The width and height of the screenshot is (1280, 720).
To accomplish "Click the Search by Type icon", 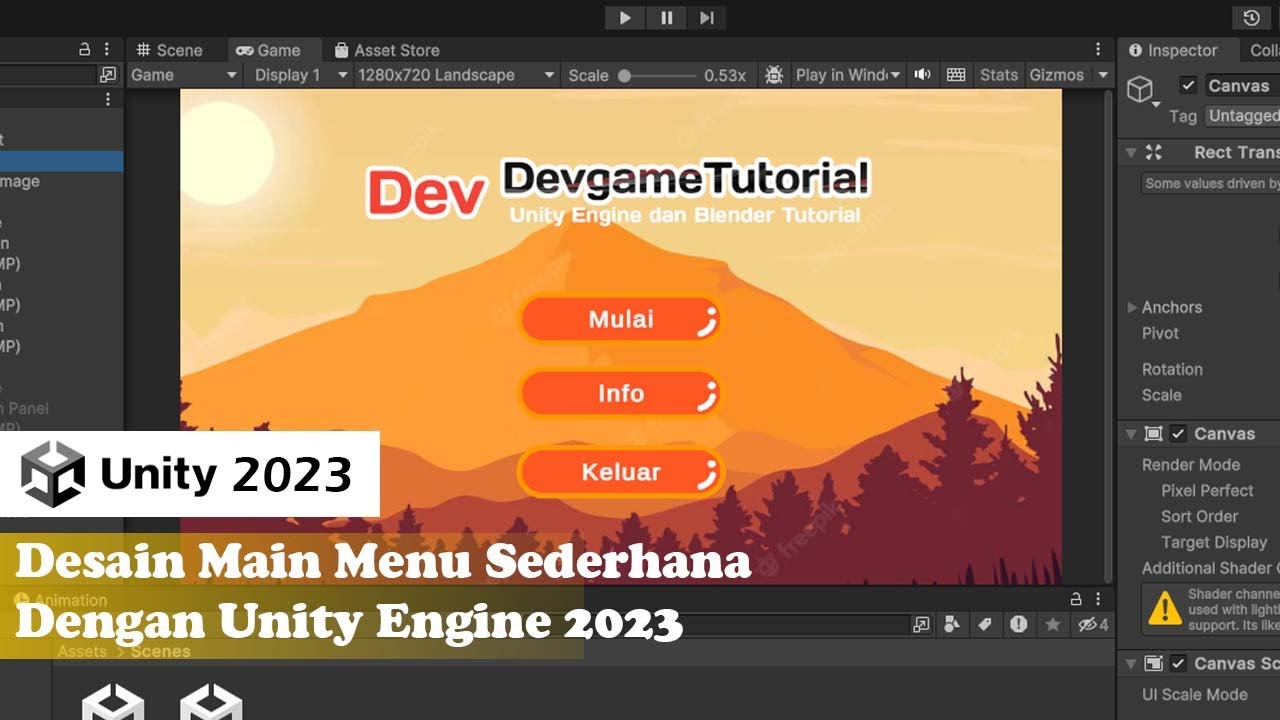I will click(952, 625).
